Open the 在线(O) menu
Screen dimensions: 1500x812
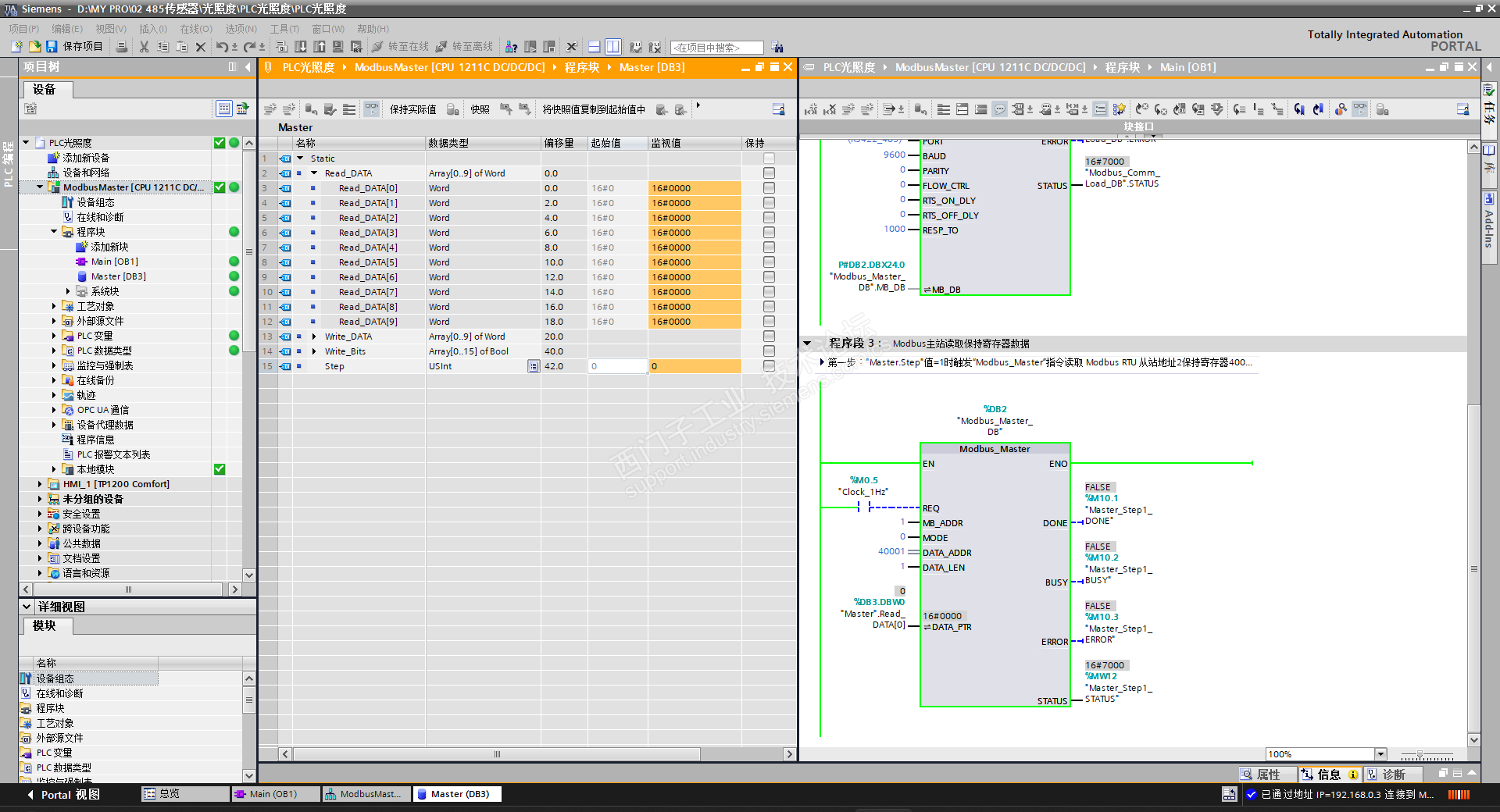coord(195,29)
